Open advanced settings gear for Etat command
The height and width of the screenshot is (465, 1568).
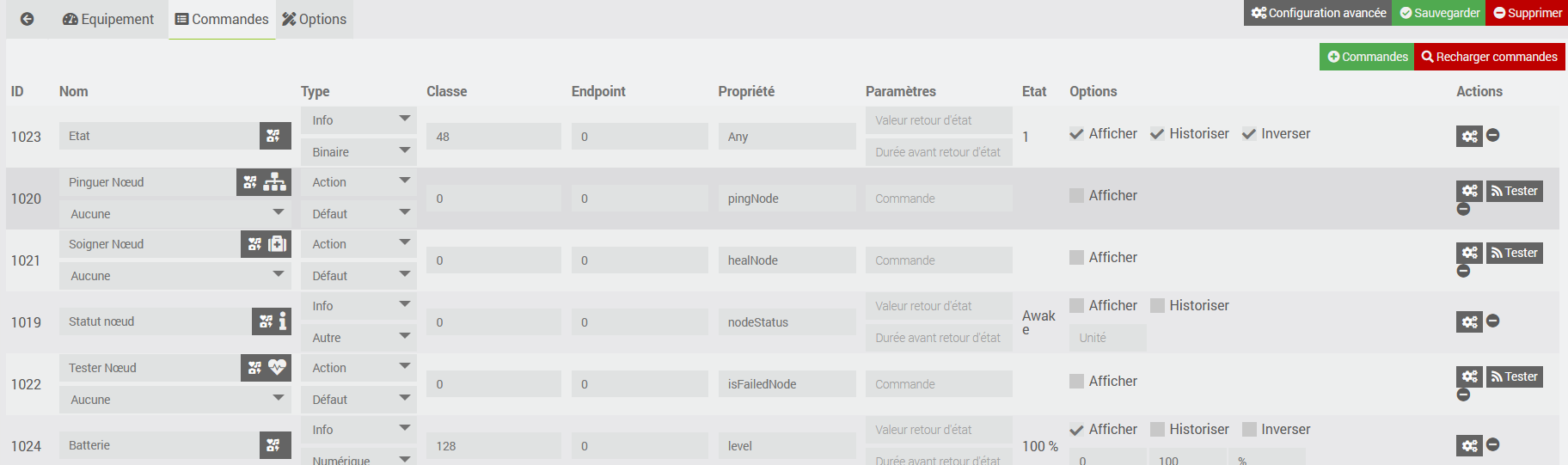1469,136
